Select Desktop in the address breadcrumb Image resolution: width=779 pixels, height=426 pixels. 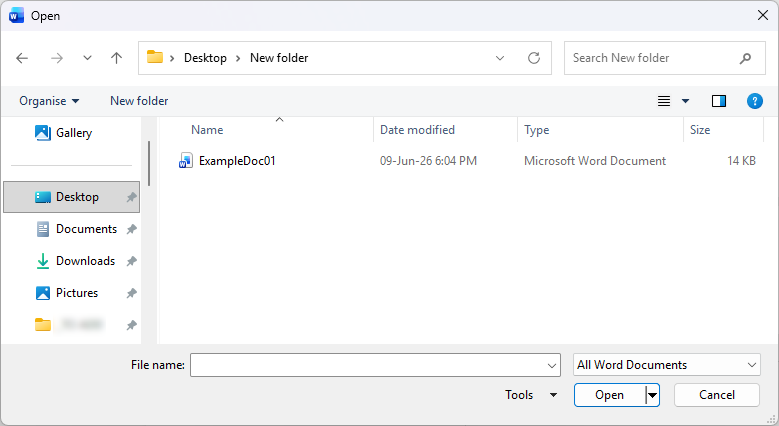coord(205,58)
